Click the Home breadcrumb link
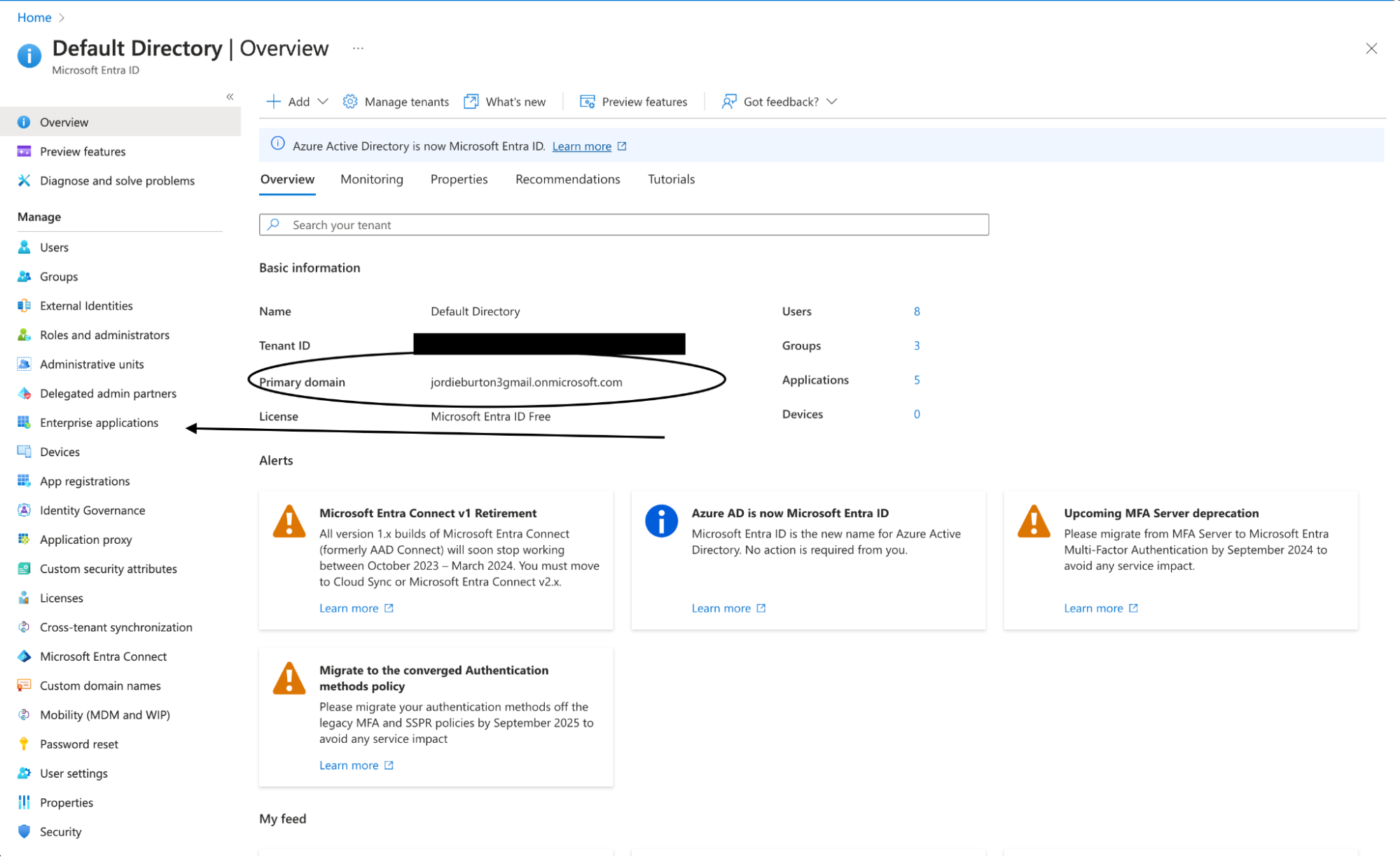 tap(34, 18)
